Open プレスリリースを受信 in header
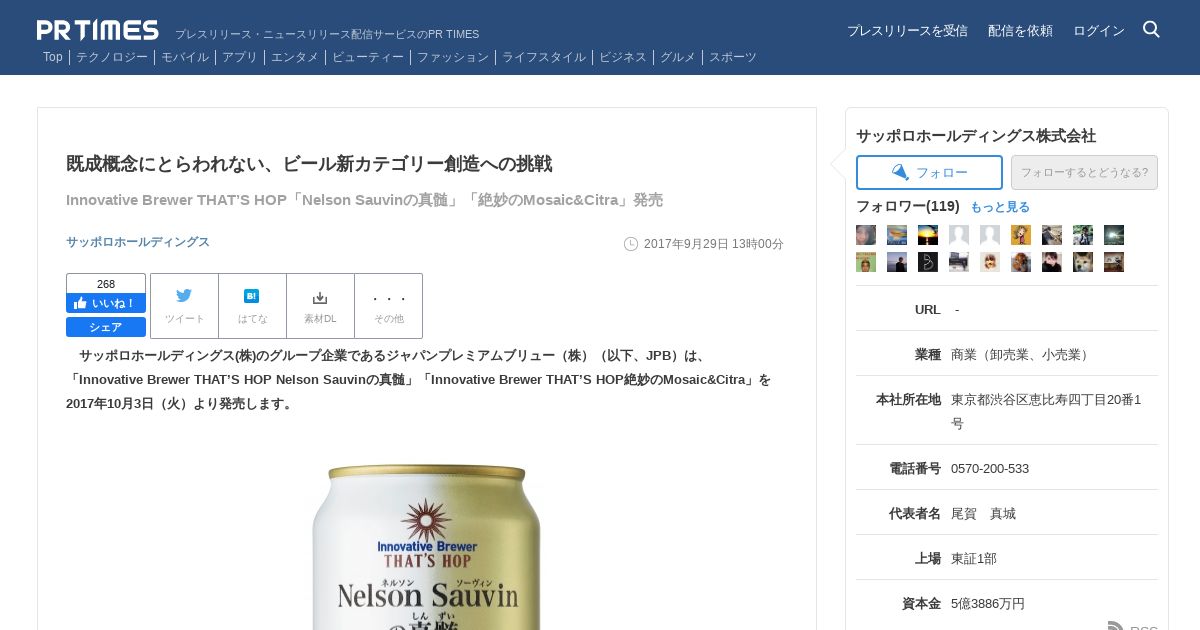The height and width of the screenshot is (630, 1200). click(907, 31)
